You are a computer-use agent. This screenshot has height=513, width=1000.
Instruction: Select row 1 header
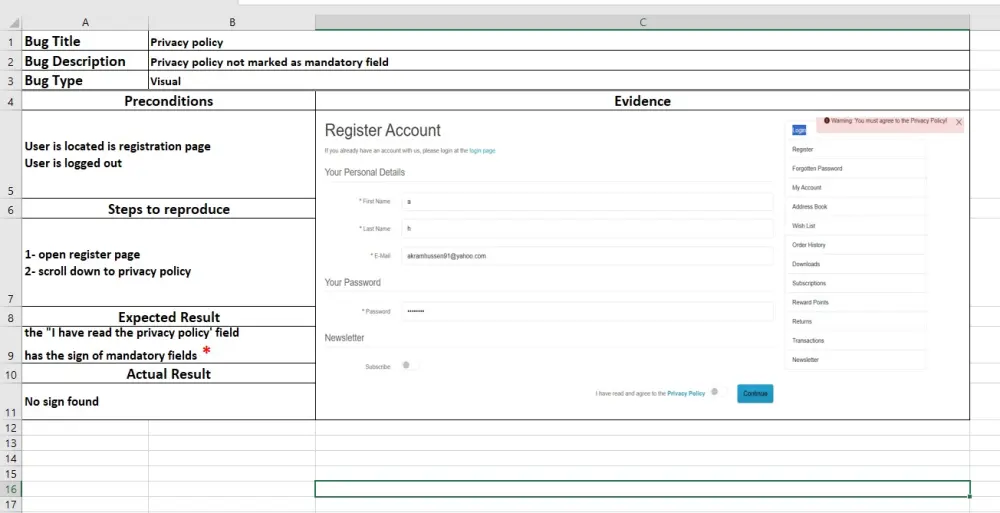point(11,41)
